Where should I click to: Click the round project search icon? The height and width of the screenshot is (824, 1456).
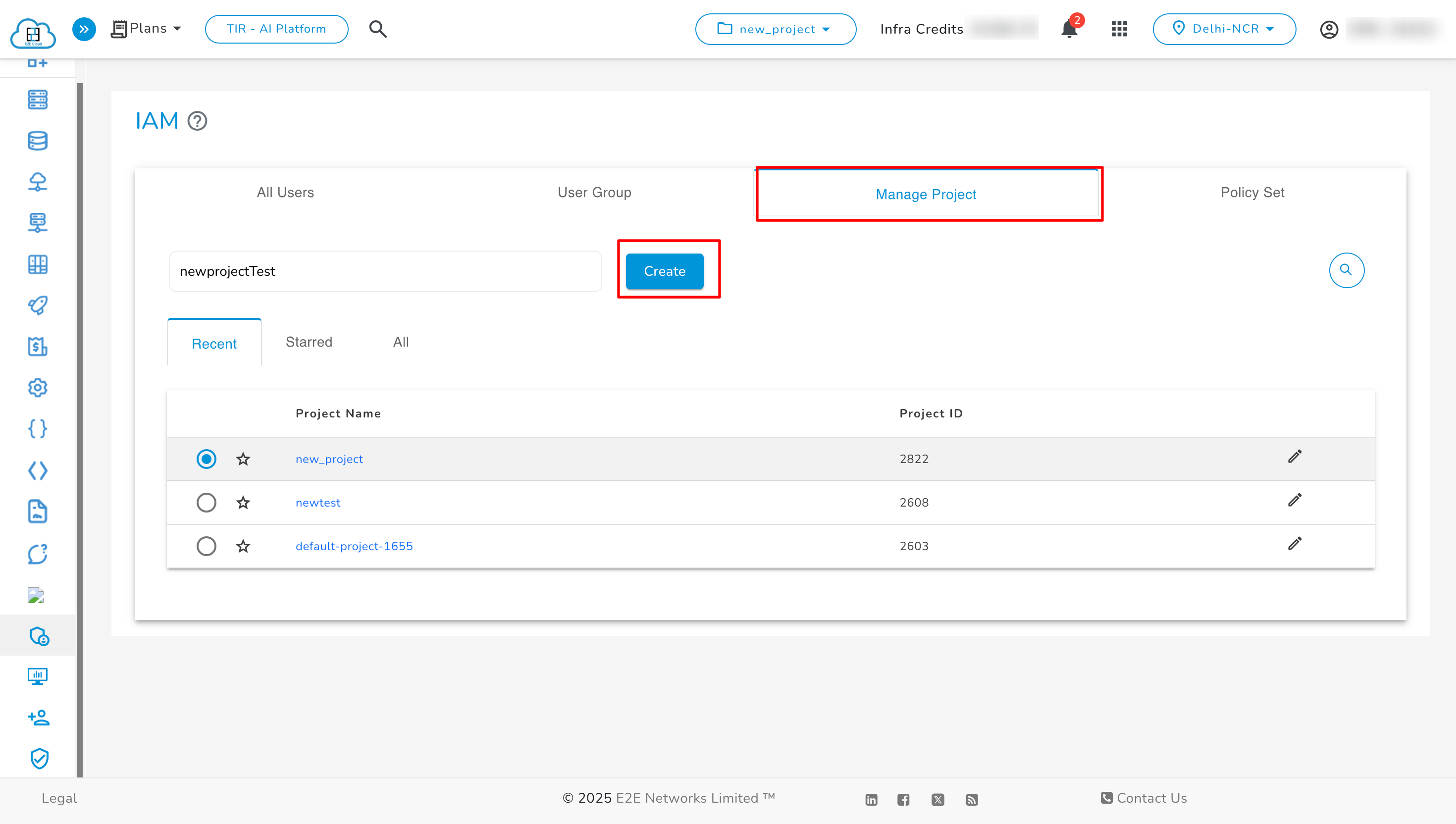click(1346, 270)
